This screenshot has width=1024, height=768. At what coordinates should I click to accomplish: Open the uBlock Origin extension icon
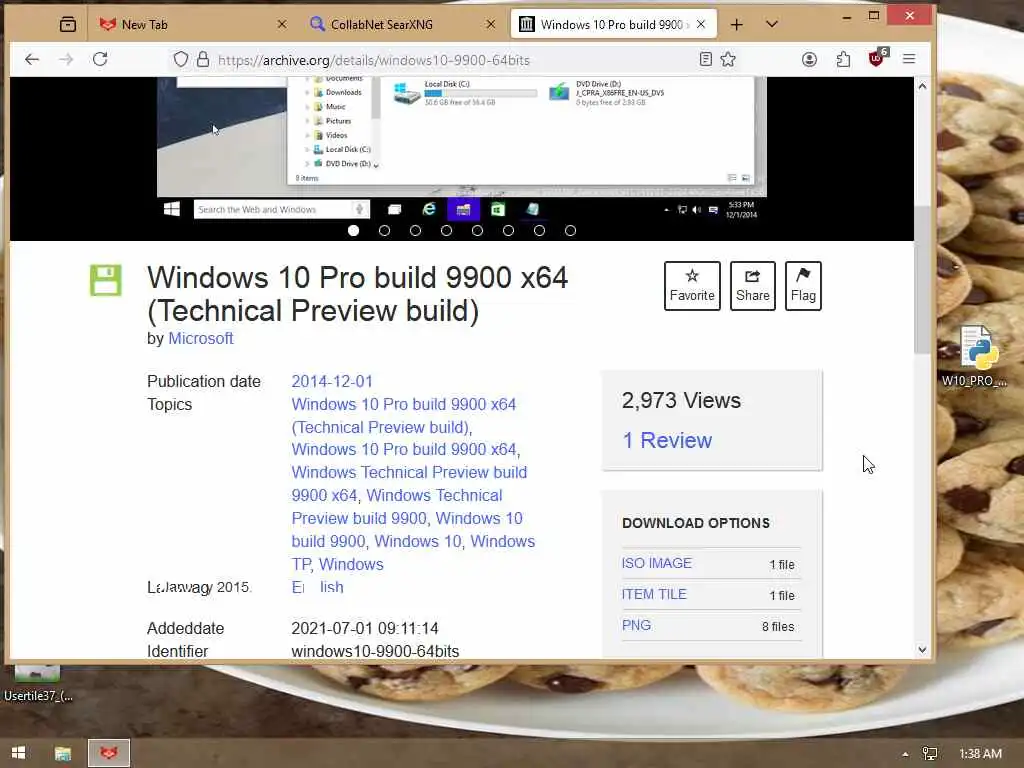click(x=877, y=59)
